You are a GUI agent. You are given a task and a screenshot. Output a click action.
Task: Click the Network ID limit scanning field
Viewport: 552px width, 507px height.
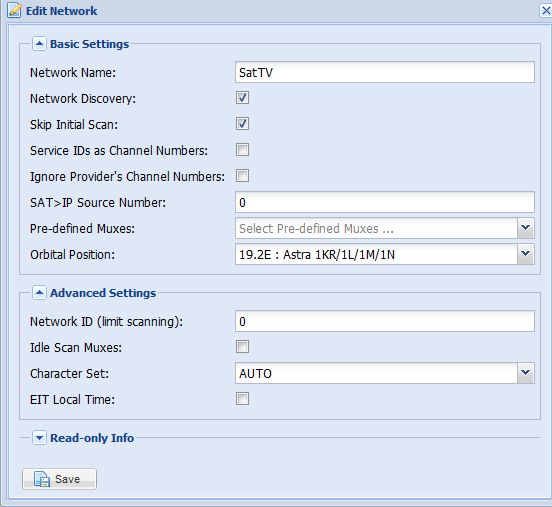coord(385,321)
